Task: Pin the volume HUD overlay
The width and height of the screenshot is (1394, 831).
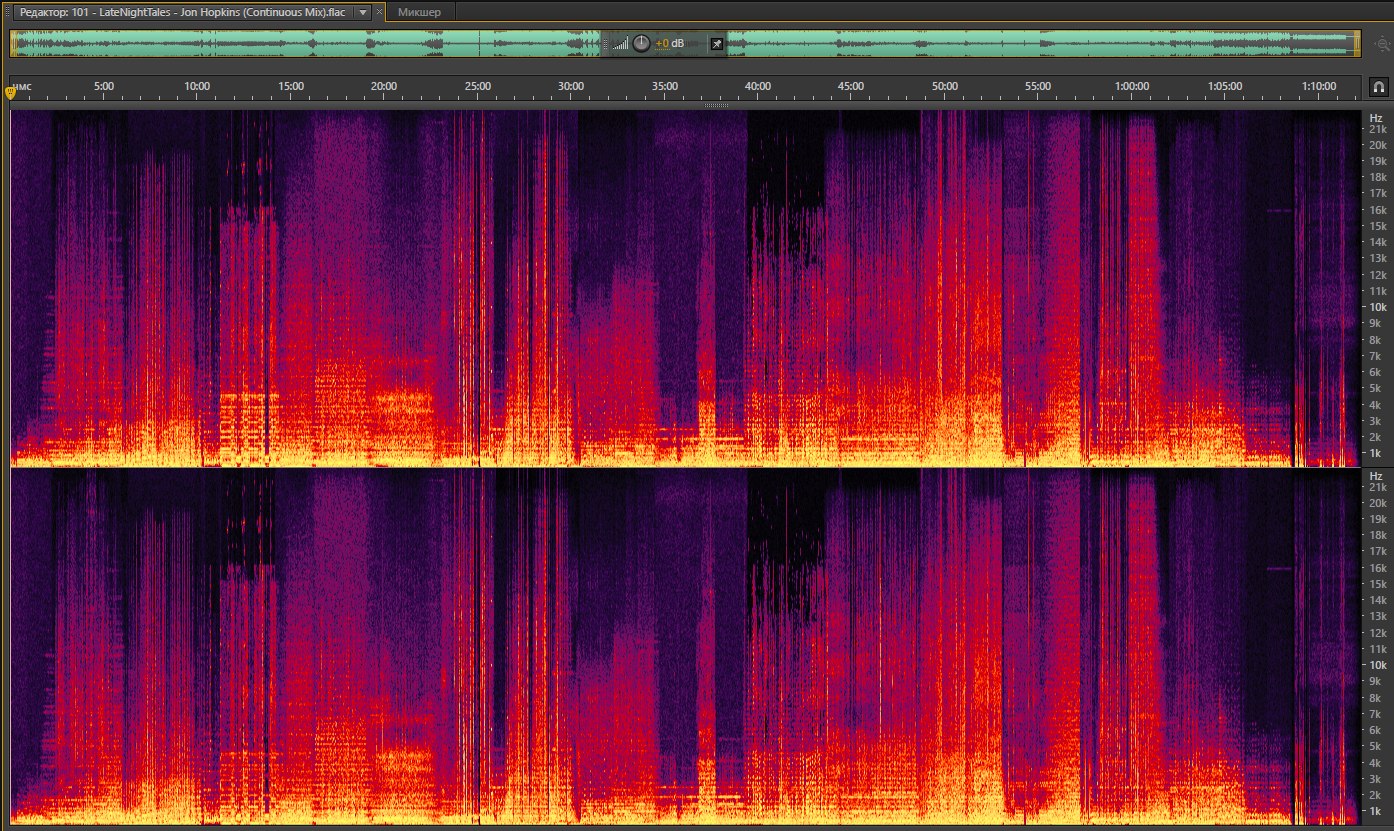Action: tap(716, 44)
